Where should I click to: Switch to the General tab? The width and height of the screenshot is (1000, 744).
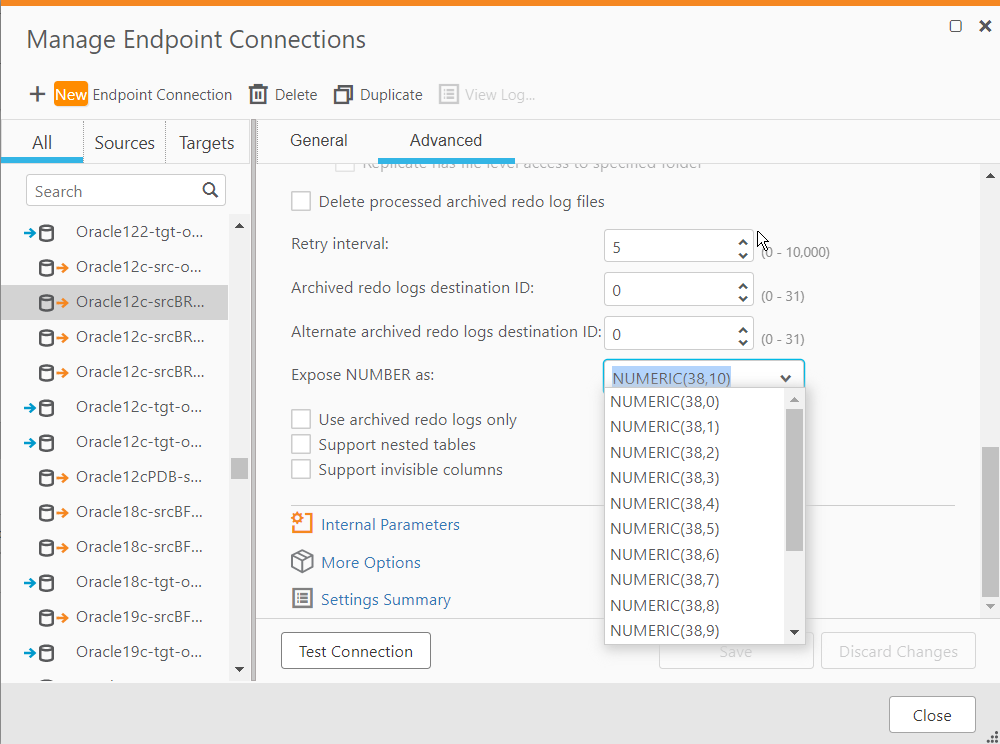click(318, 141)
